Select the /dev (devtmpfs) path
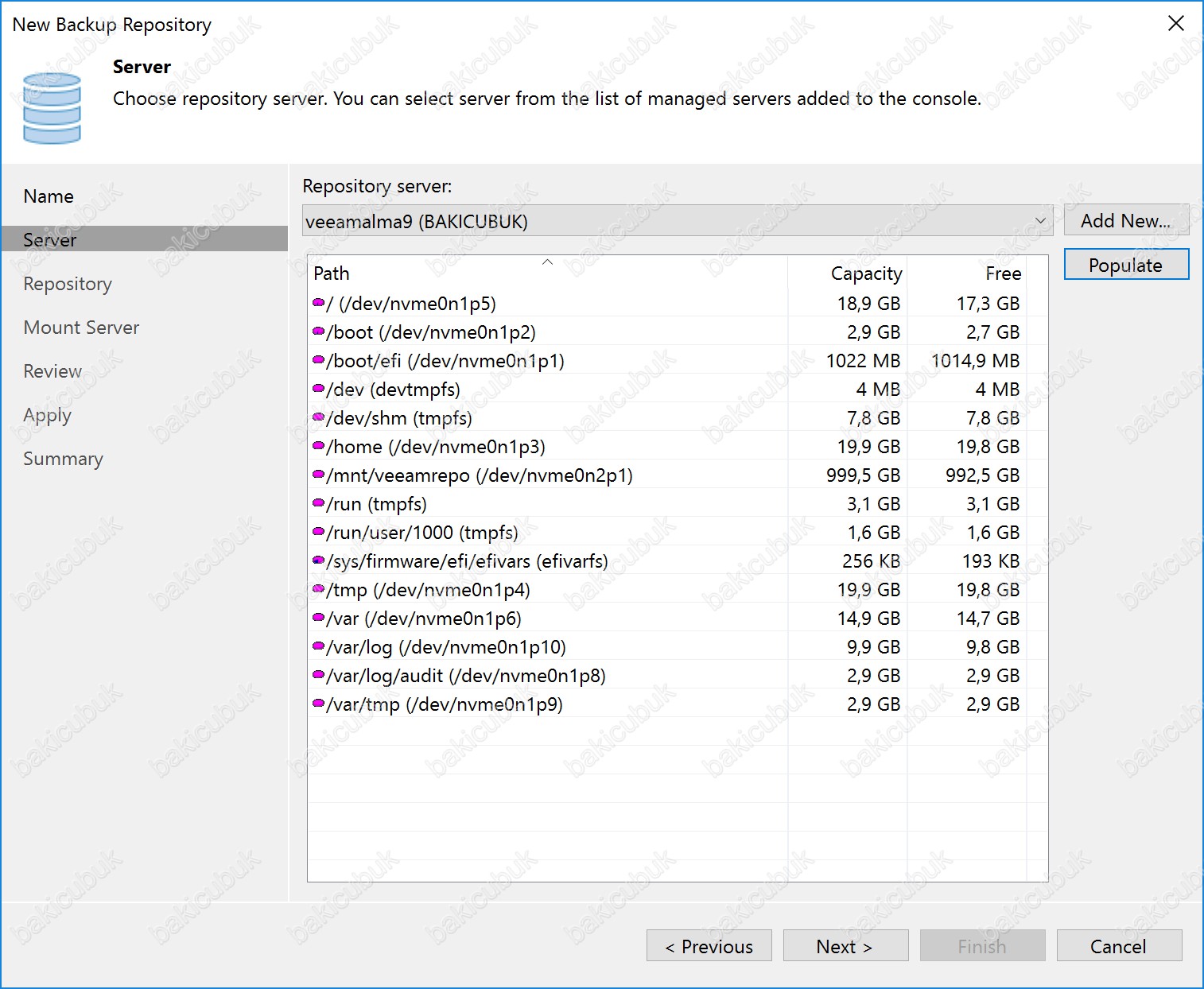The width and height of the screenshot is (1204, 989). click(393, 390)
